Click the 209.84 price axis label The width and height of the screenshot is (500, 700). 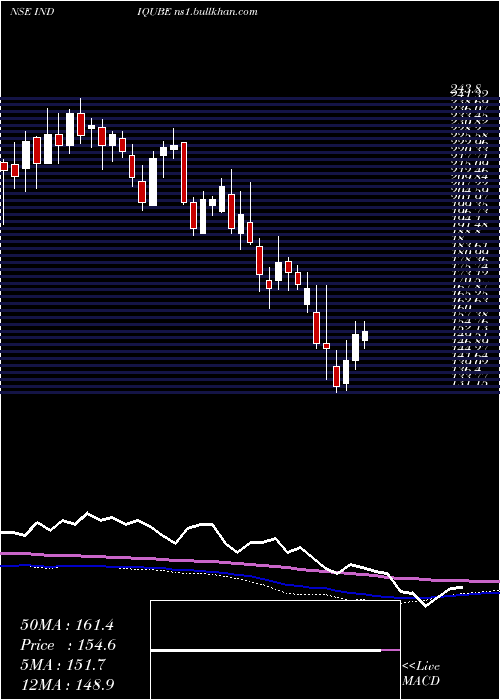469,177
